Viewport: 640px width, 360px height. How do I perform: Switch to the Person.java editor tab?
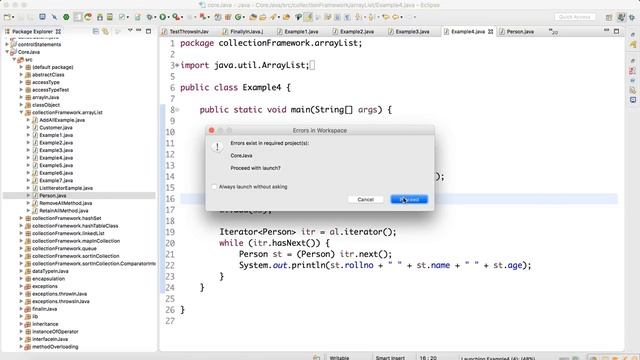(517, 31)
